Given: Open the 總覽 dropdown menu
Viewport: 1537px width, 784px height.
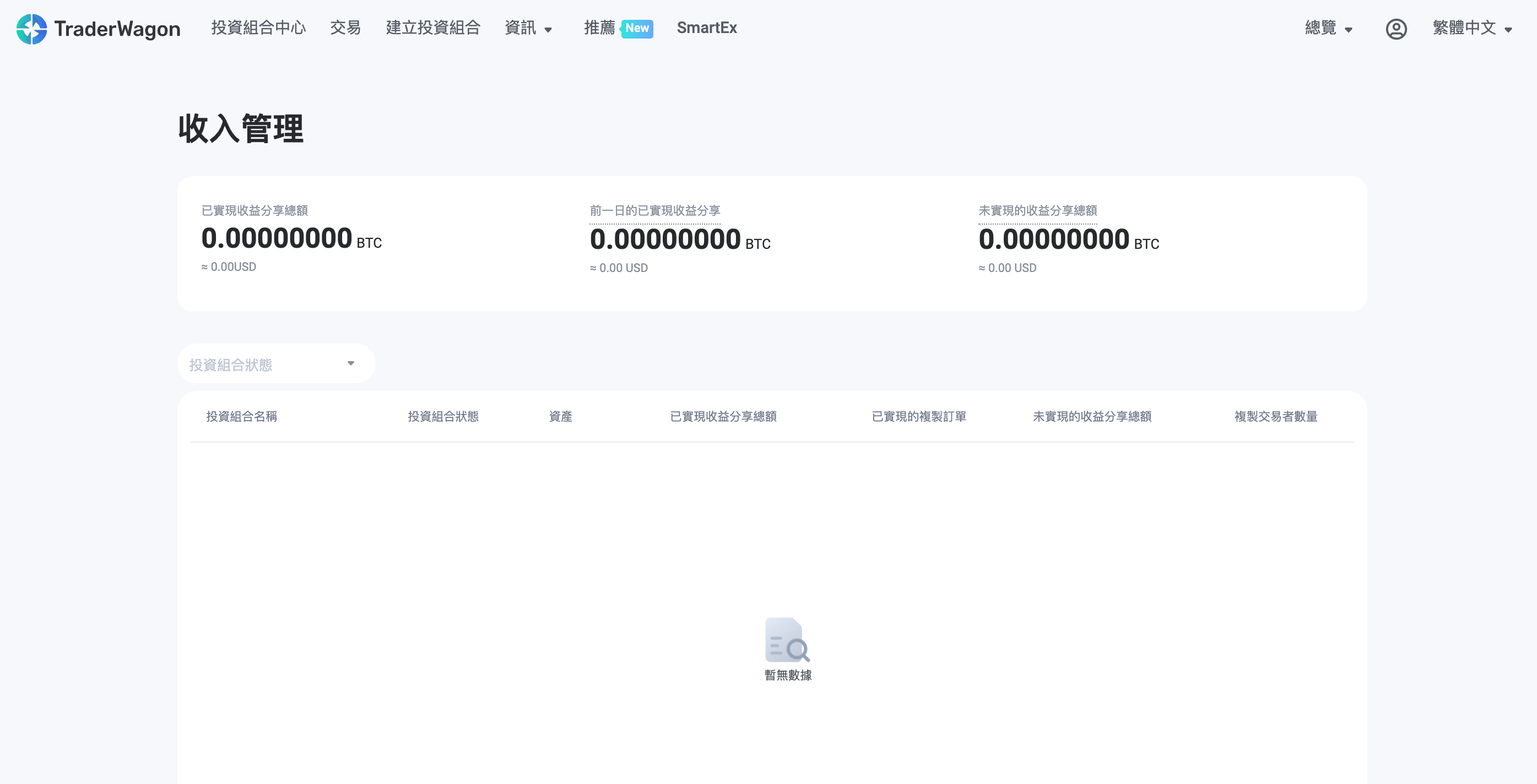Looking at the screenshot, I should (x=1328, y=28).
